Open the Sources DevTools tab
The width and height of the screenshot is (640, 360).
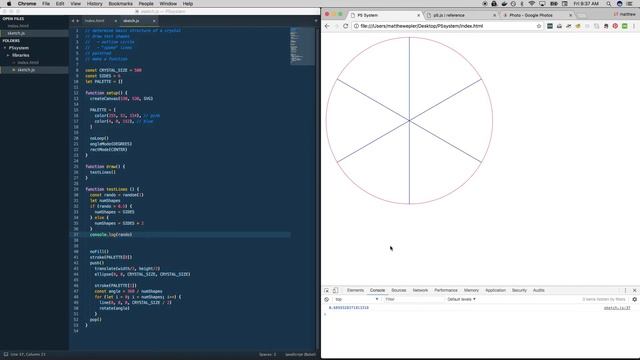click(x=399, y=290)
